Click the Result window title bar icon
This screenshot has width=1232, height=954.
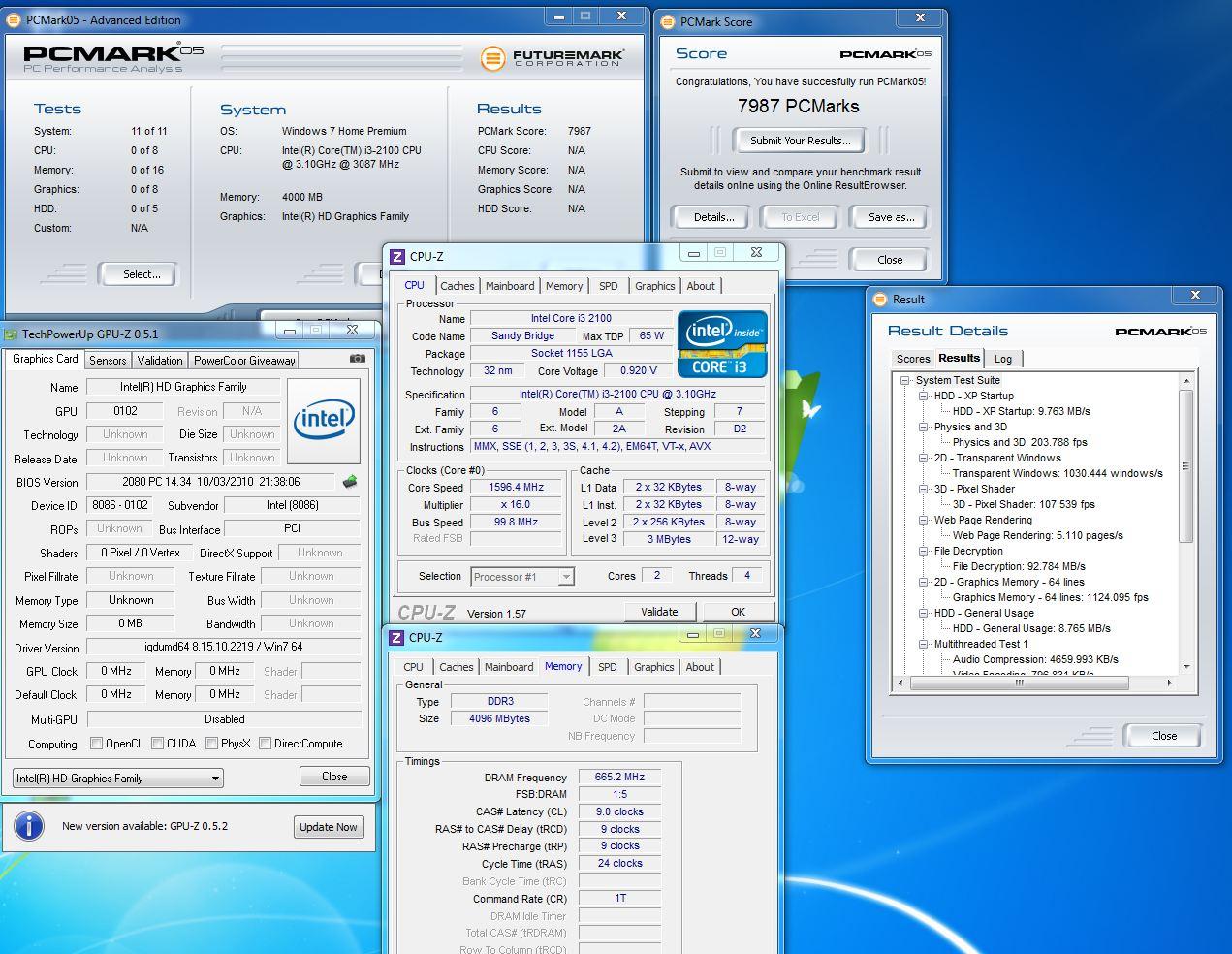880,299
